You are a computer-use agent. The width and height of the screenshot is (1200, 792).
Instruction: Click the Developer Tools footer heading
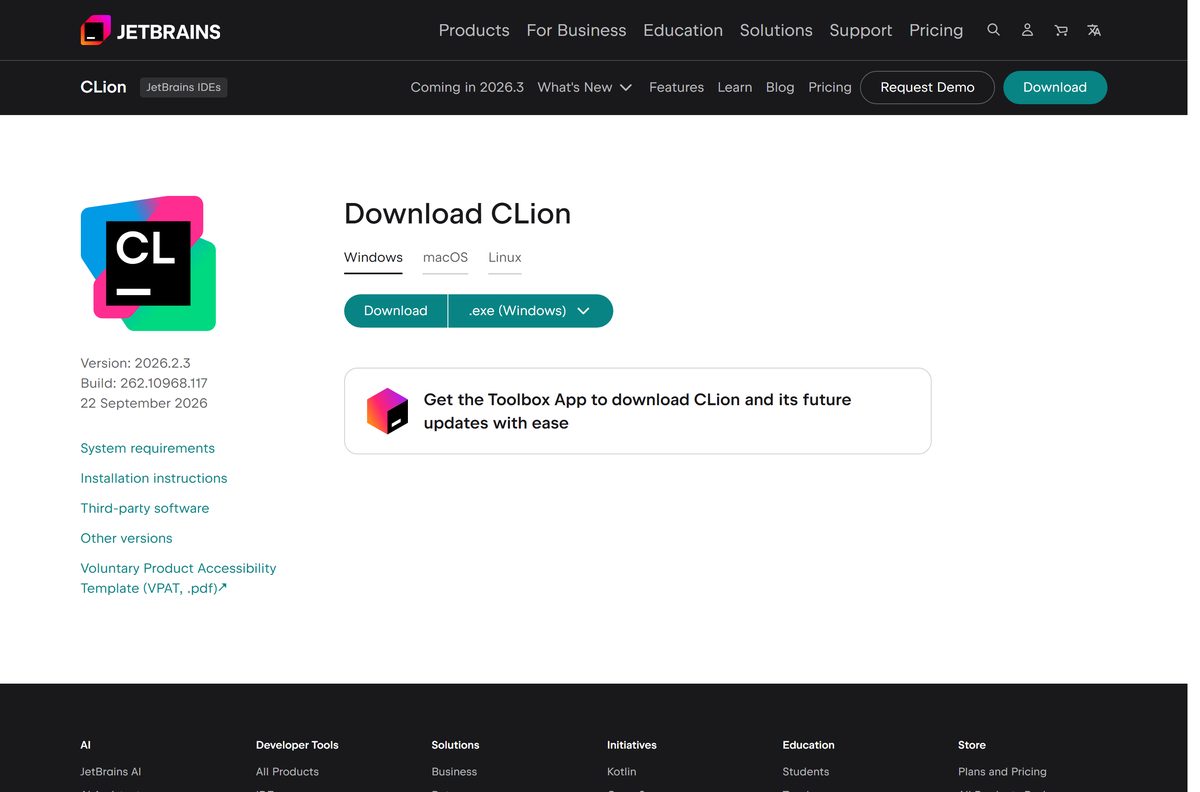pos(297,745)
